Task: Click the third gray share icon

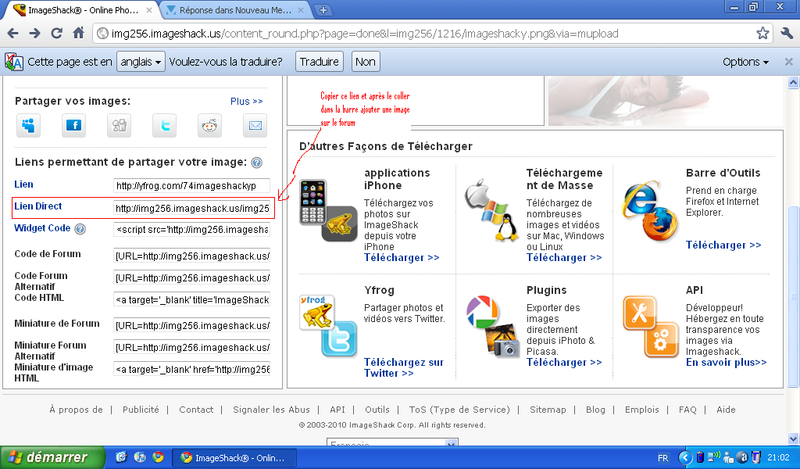Action: (x=119, y=125)
